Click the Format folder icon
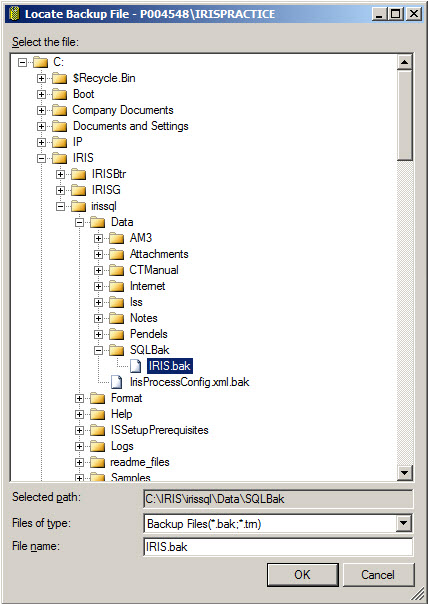 click(x=97, y=398)
